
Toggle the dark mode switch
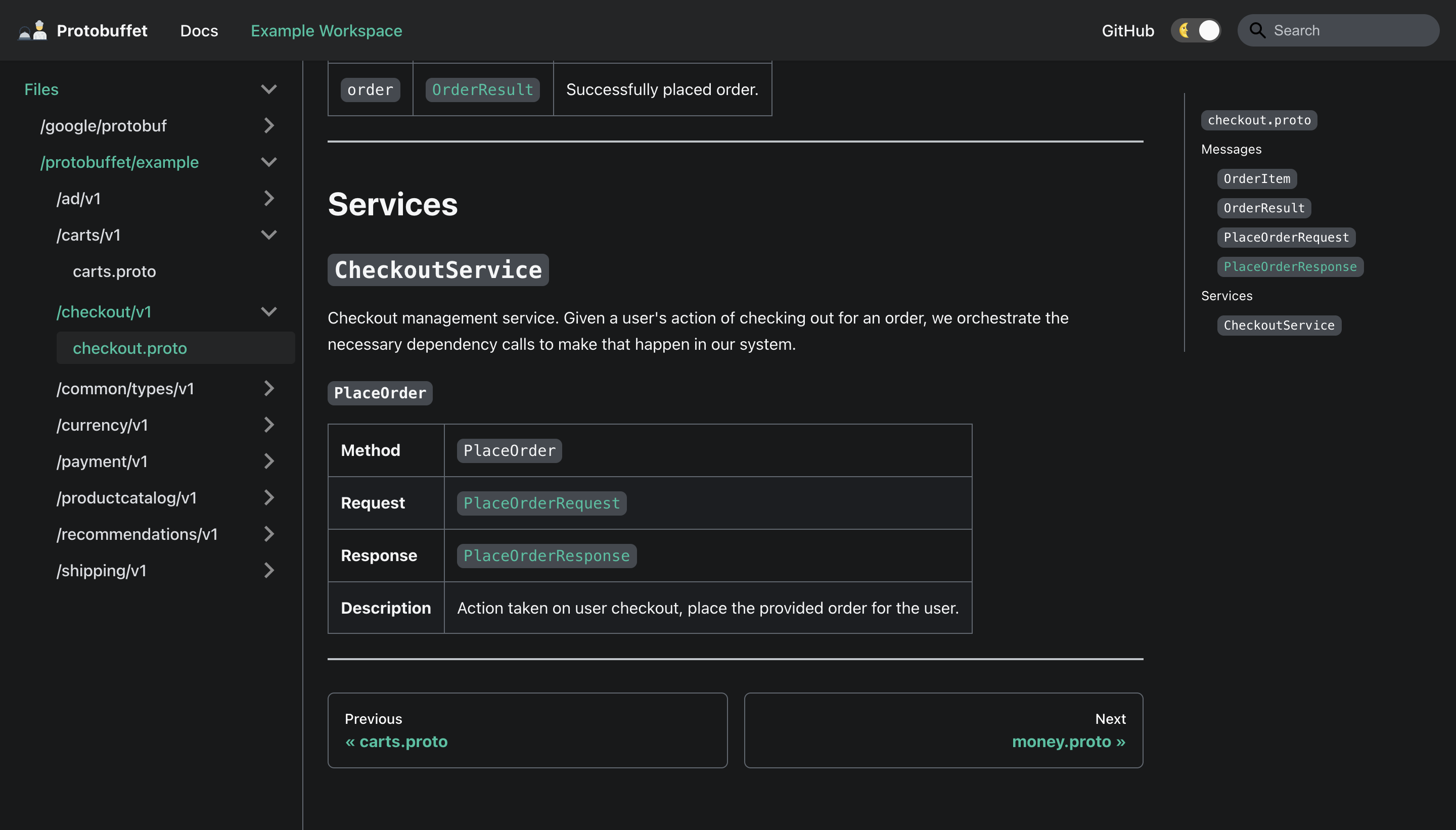click(x=1196, y=30)
